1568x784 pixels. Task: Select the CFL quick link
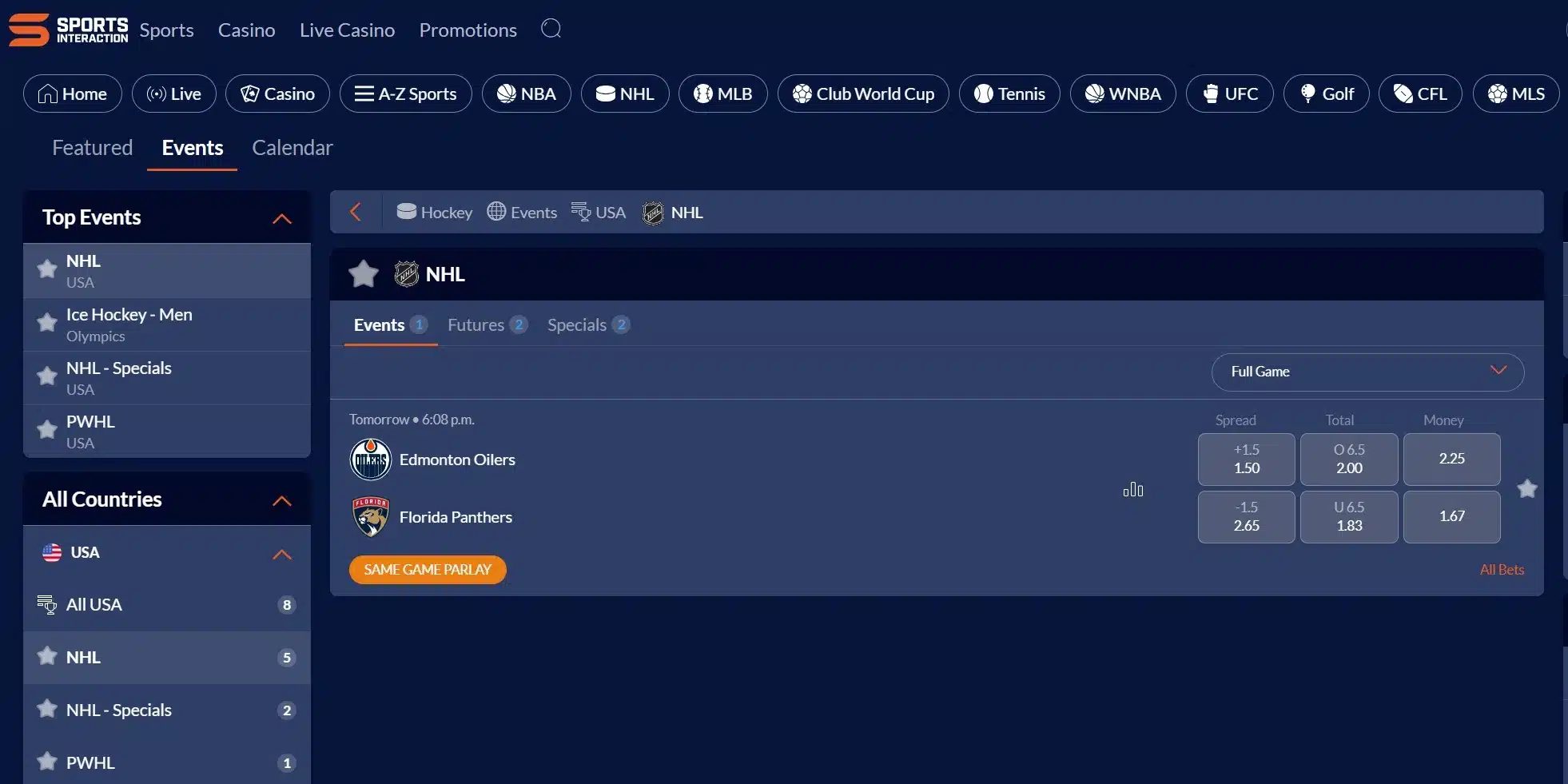click(x=1421, y=94)
